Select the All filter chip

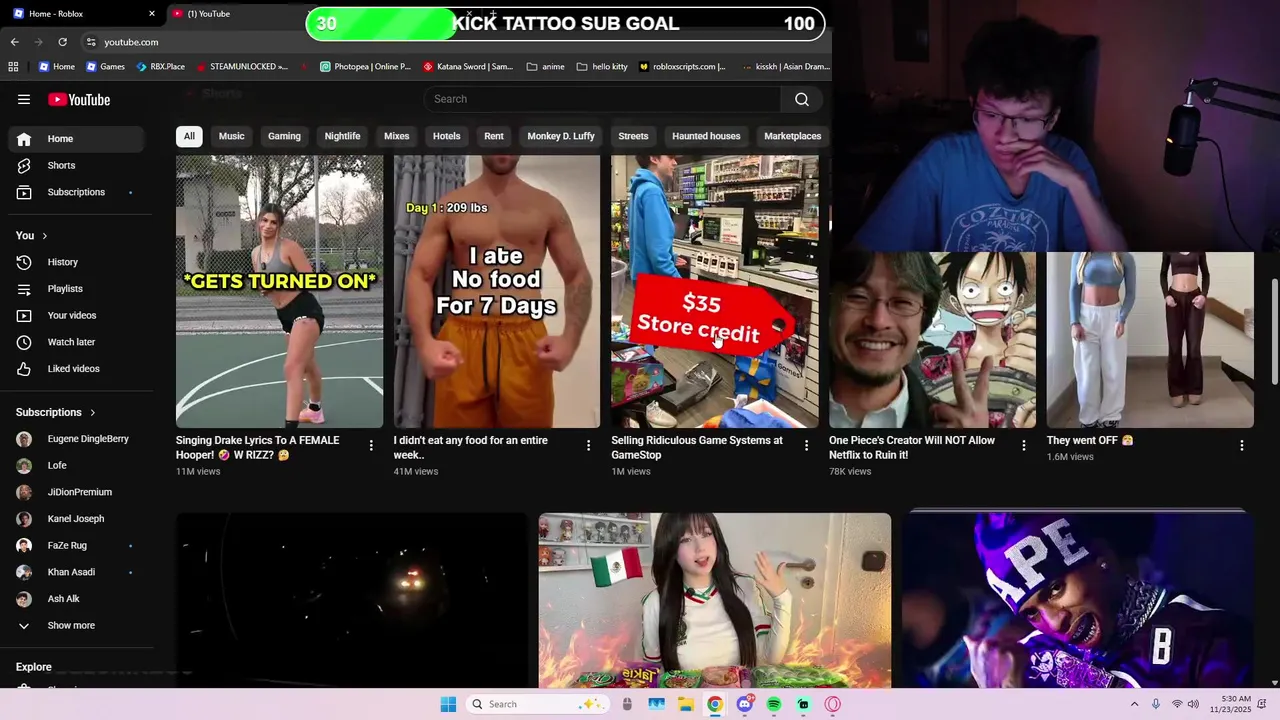(189, 136)
